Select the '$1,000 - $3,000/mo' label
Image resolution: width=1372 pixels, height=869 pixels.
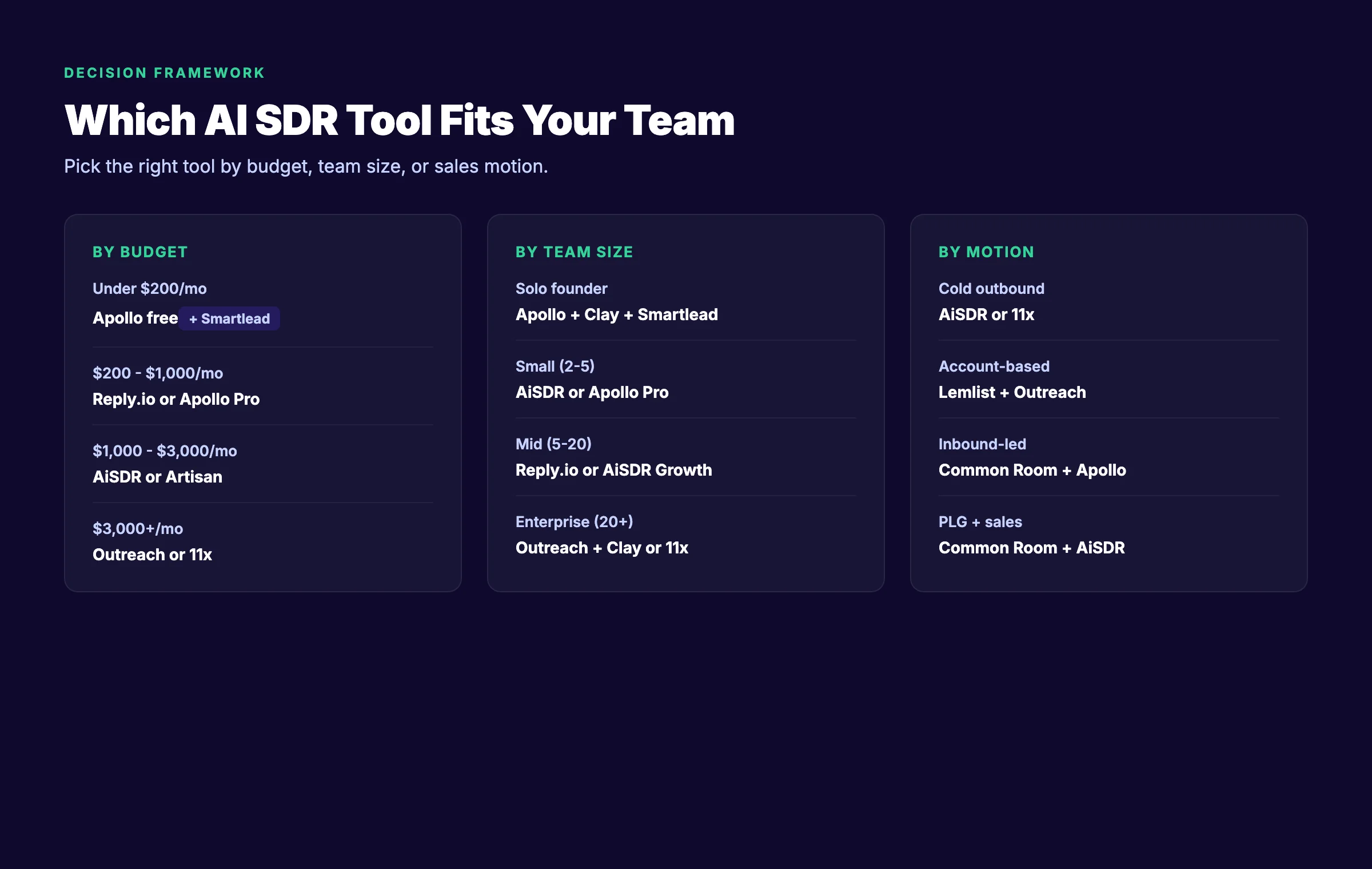click(x=165, y=451)
